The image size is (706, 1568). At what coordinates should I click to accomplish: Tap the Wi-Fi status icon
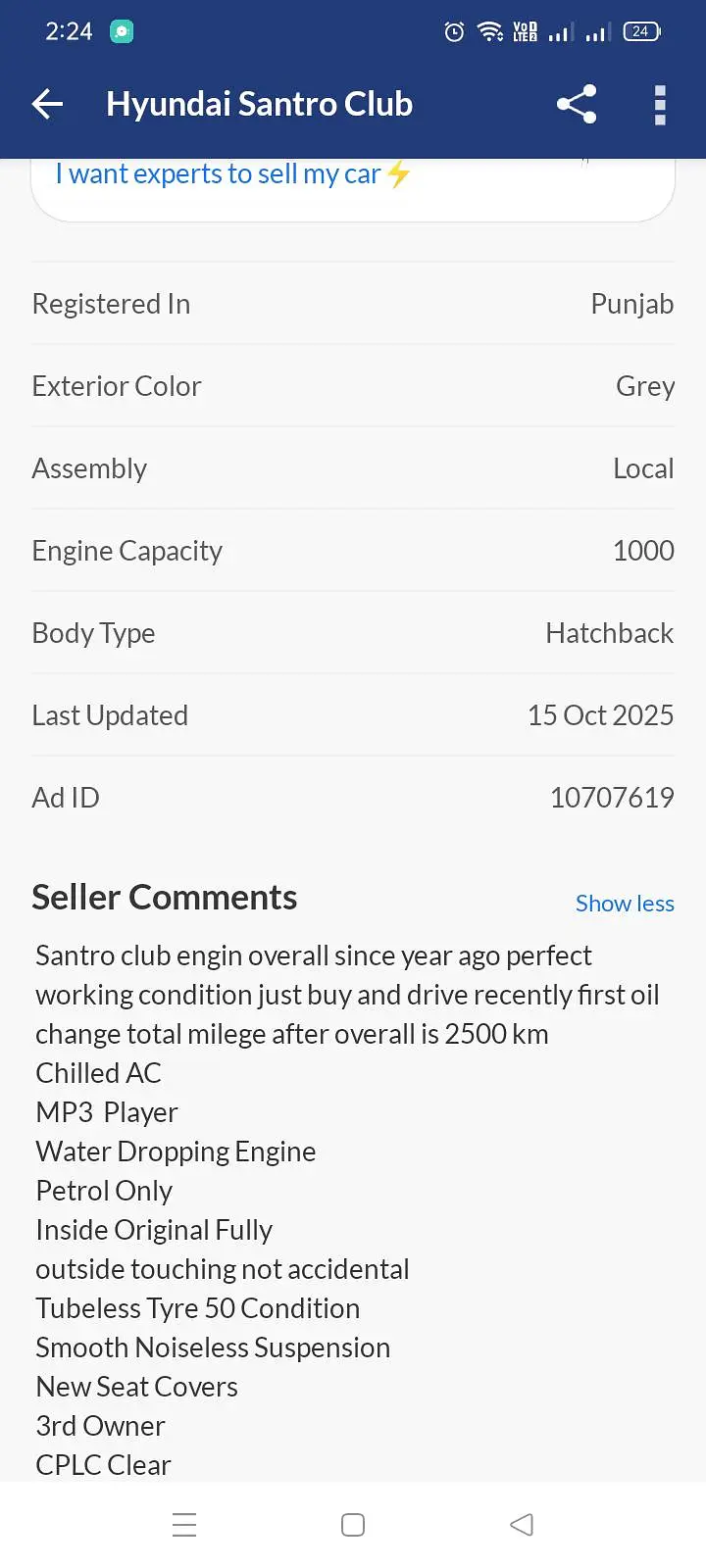click(x=489, y=32)
